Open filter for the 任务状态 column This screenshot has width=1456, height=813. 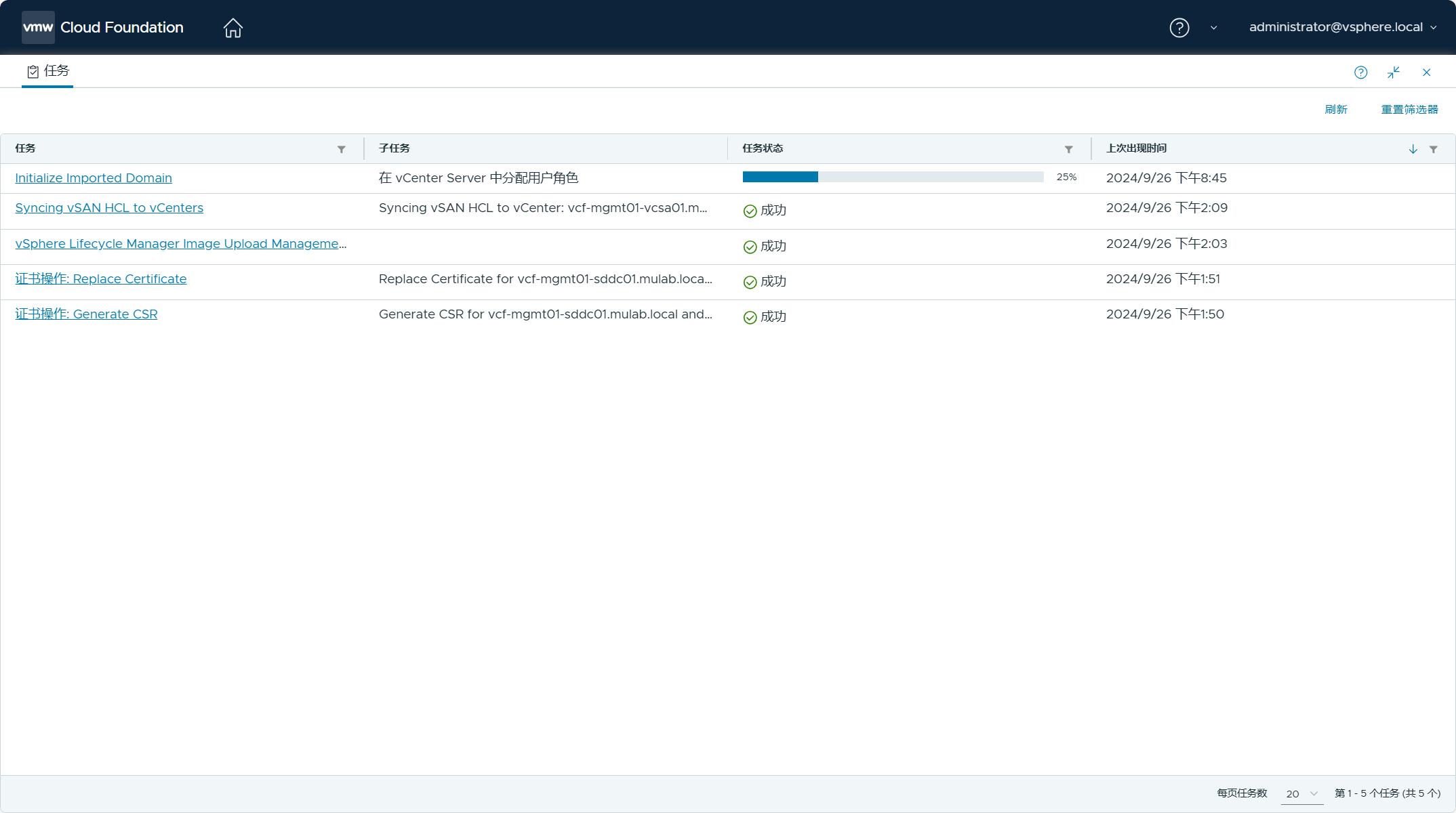(1068, 149)
